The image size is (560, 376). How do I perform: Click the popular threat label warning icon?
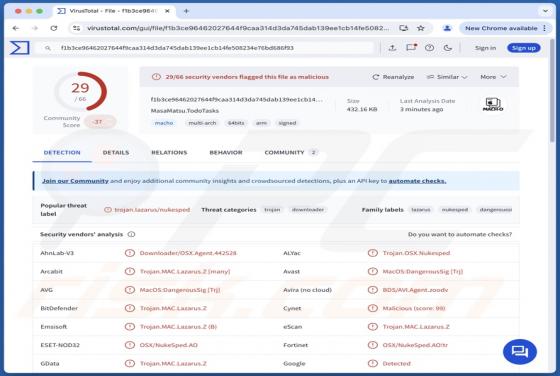108,210
